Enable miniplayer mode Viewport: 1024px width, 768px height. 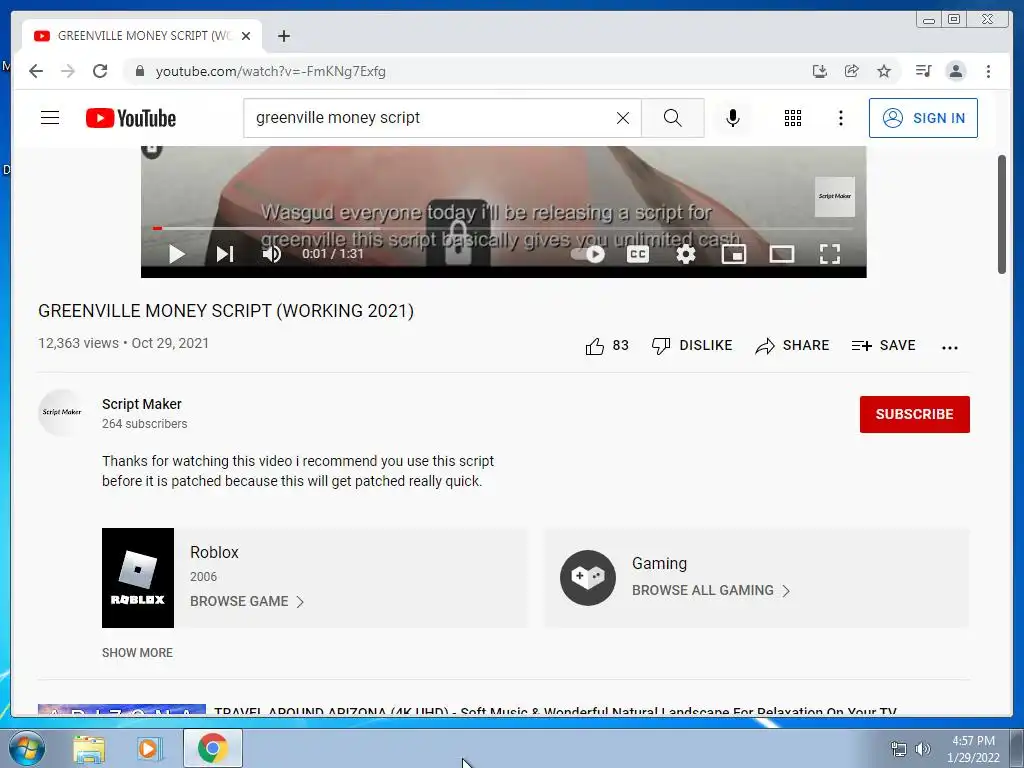733,253
